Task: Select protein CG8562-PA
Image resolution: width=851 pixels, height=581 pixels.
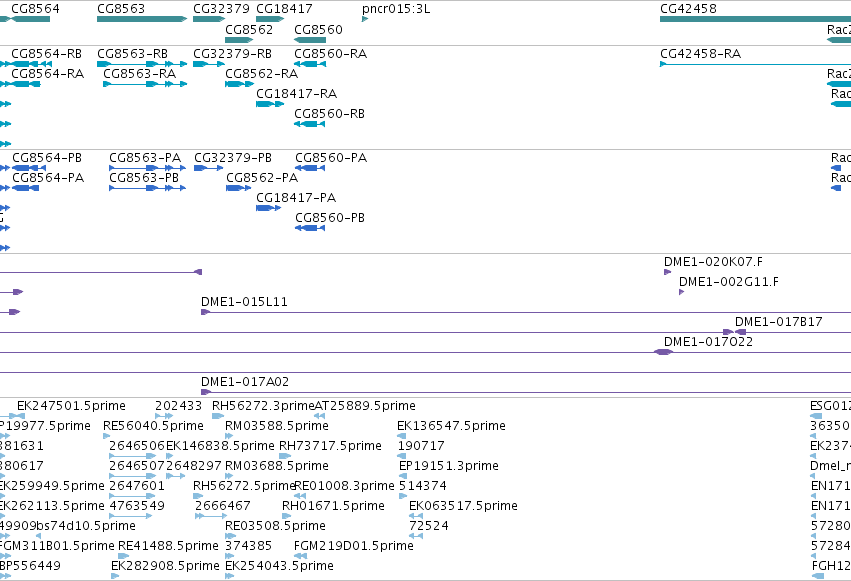Action: pos(238,188)
